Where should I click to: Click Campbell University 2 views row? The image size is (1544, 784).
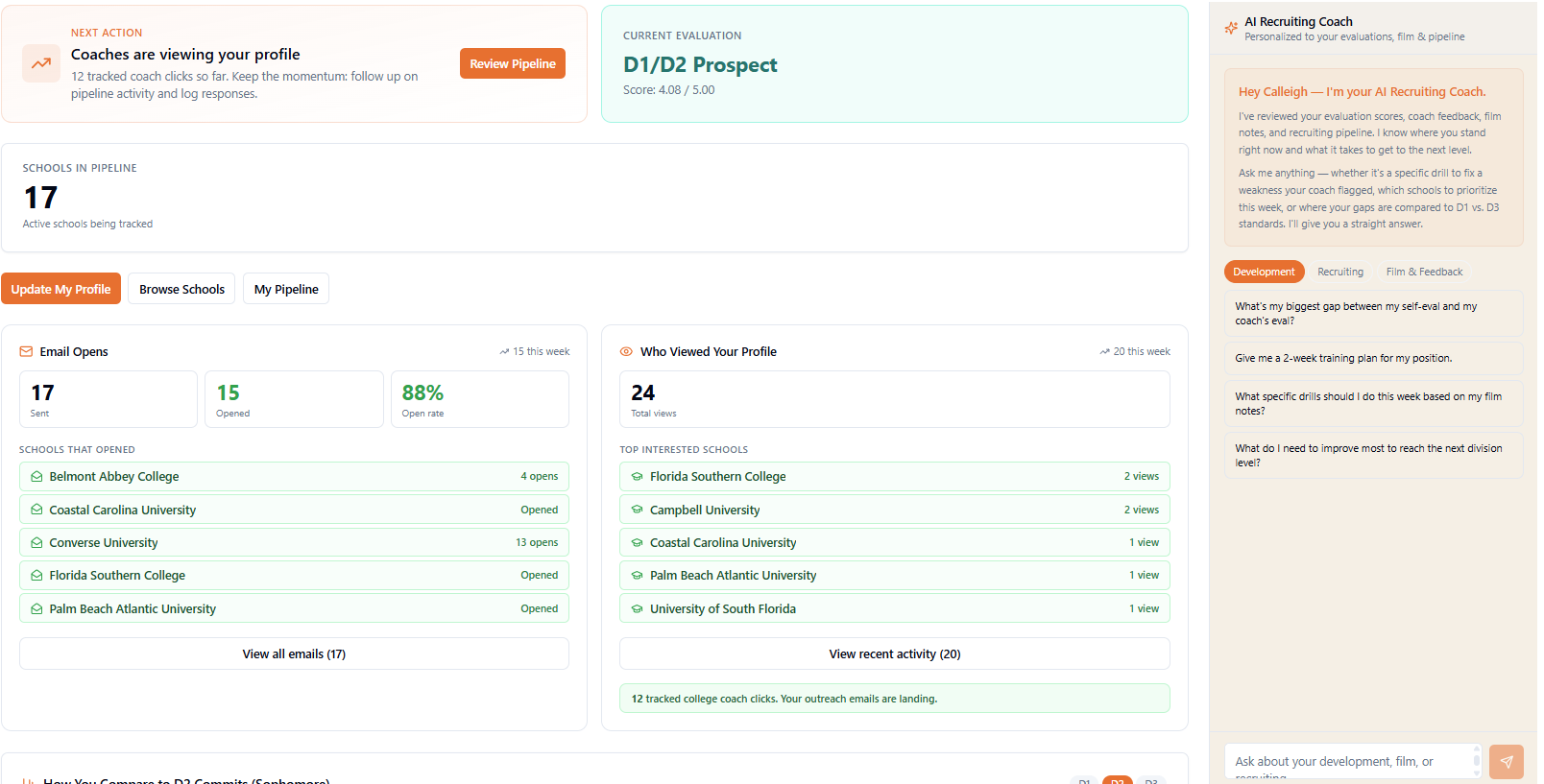click(x=895, y=510)
